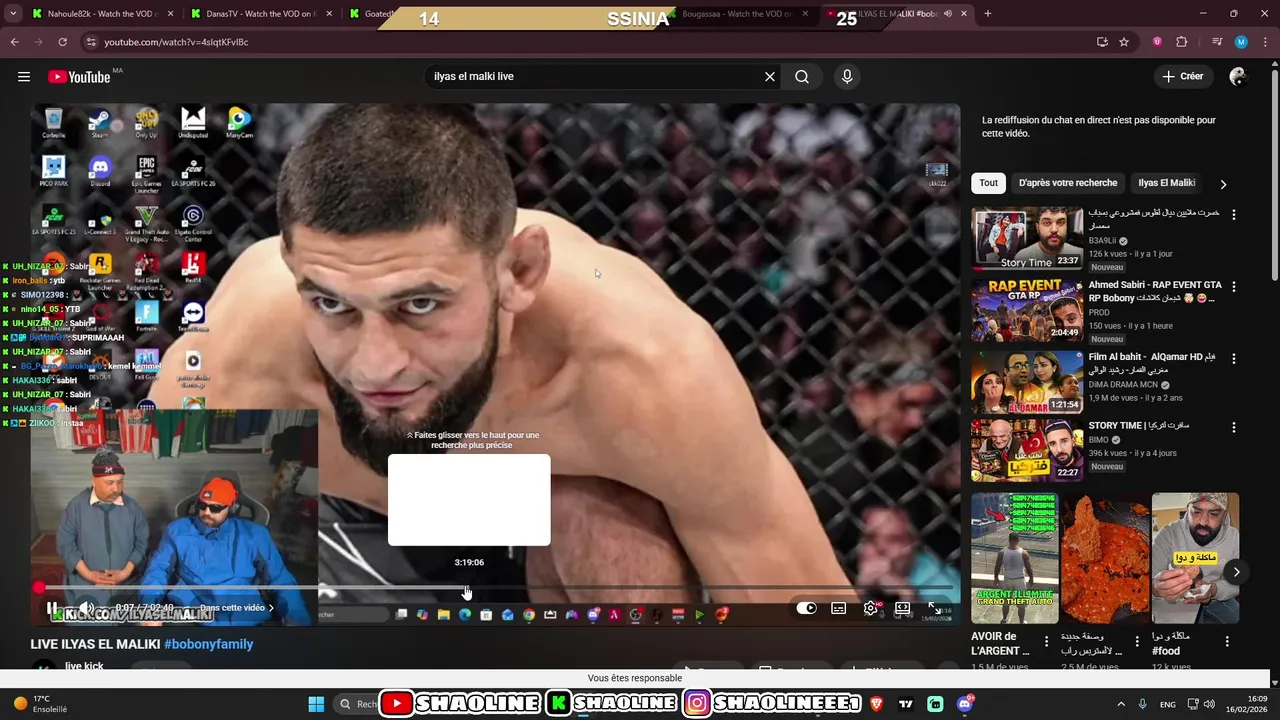This screenshot has width=1280, height=720.
Task: Click the magnifier search button
Action: point(802,77)
